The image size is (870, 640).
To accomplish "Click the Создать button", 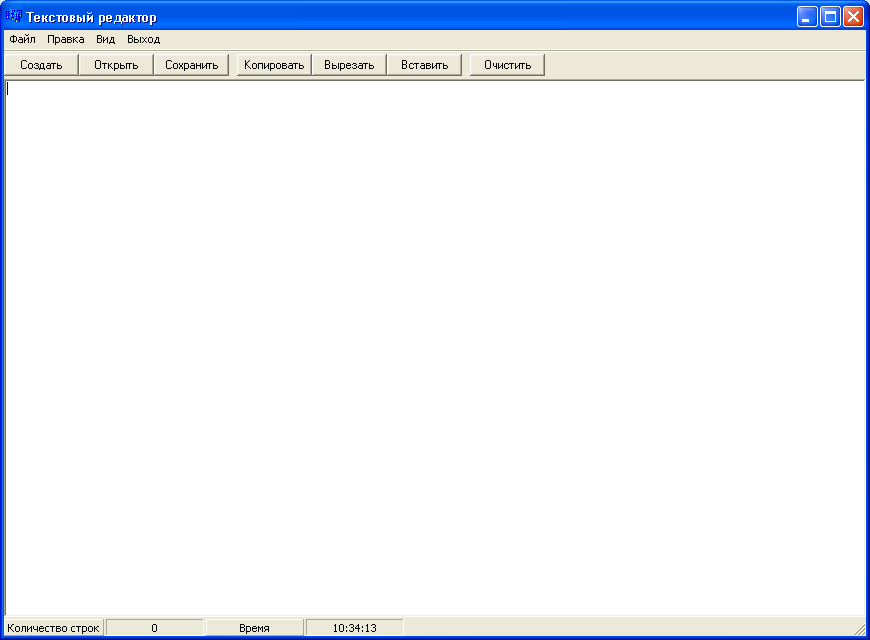I will click(41, 65).
